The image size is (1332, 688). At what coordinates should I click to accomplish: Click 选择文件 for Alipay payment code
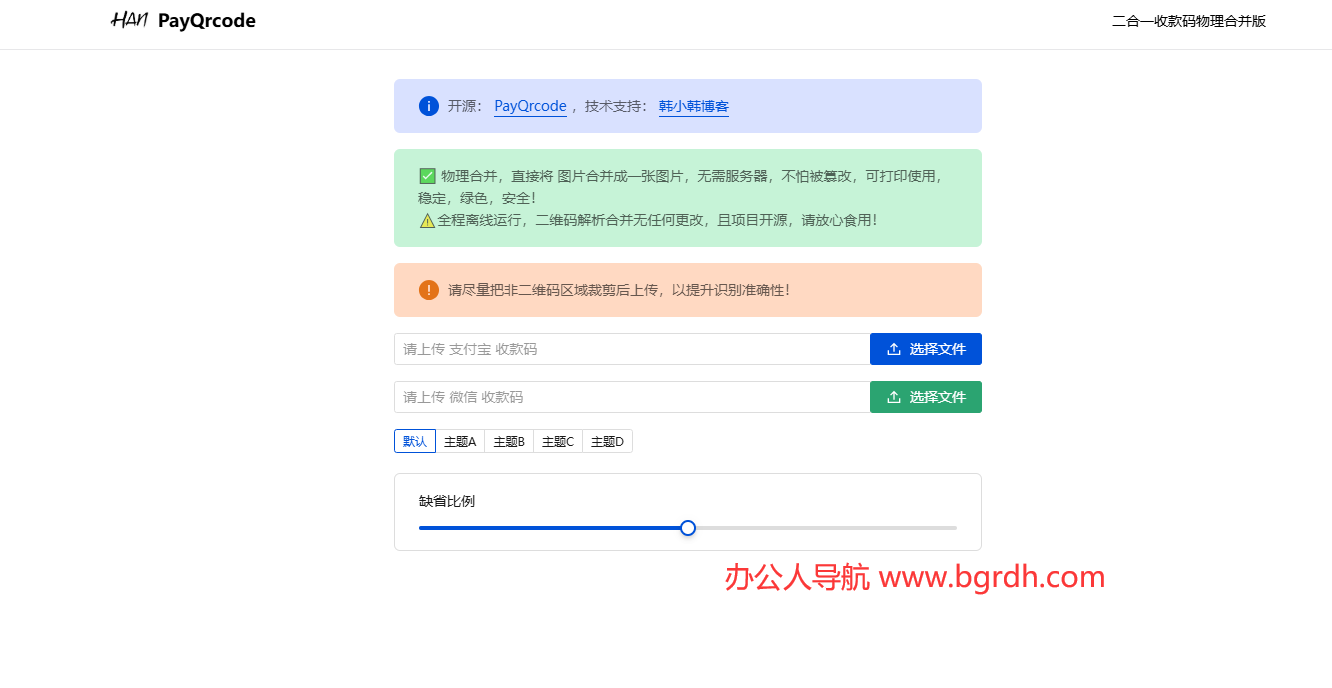pyautogui.click(x=926, y=348)
